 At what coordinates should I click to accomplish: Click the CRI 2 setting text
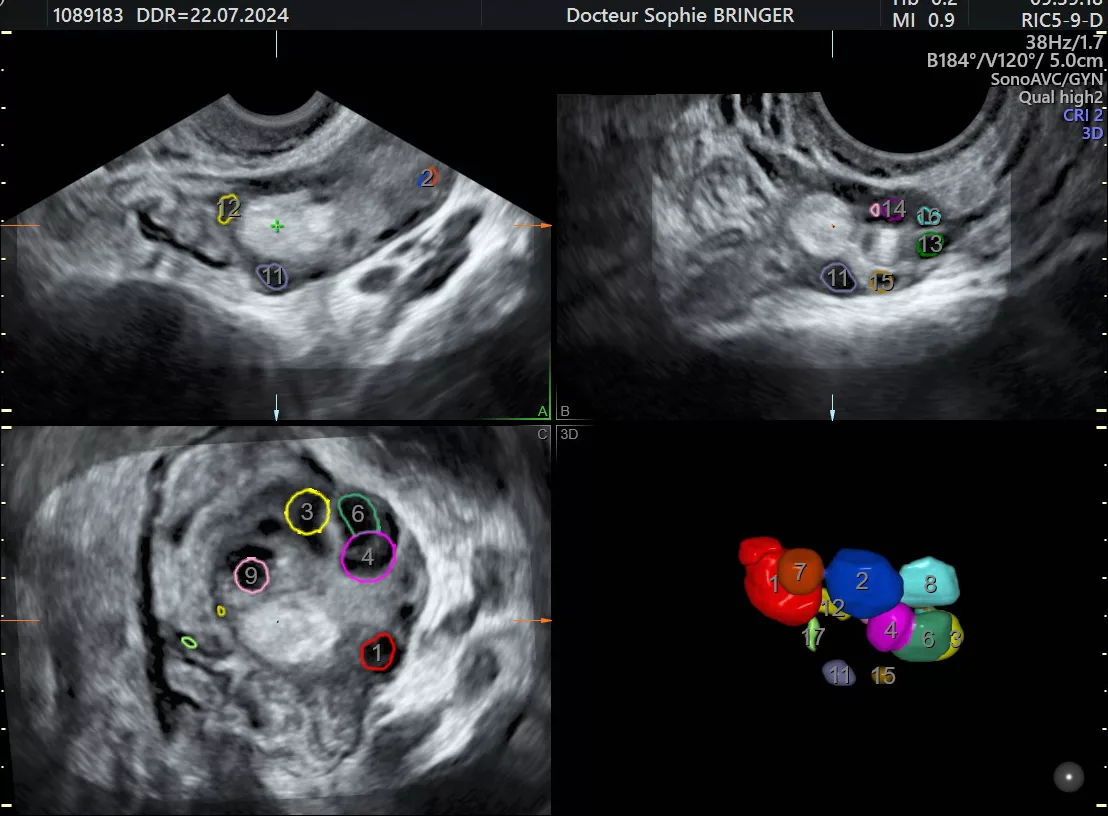tap(1083, 115)
